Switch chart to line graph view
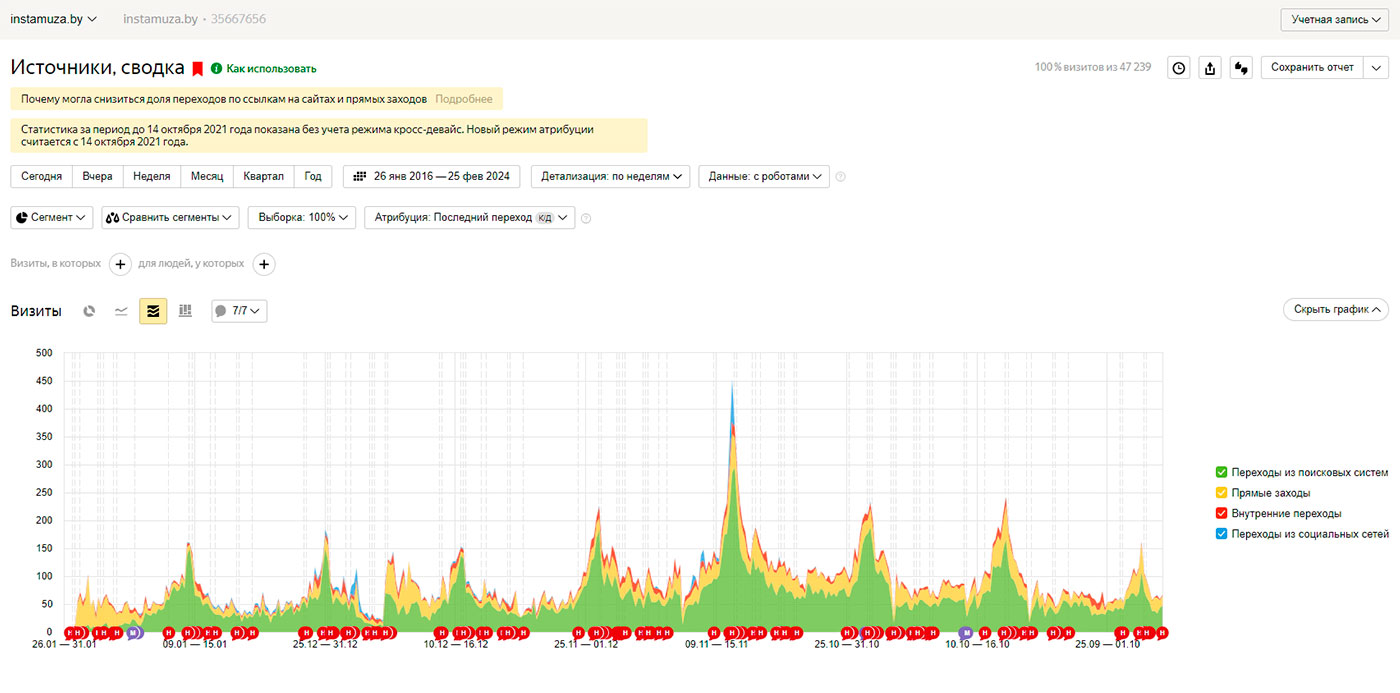This screenshot has height=693, width=1400. click(x=121, y=311)
